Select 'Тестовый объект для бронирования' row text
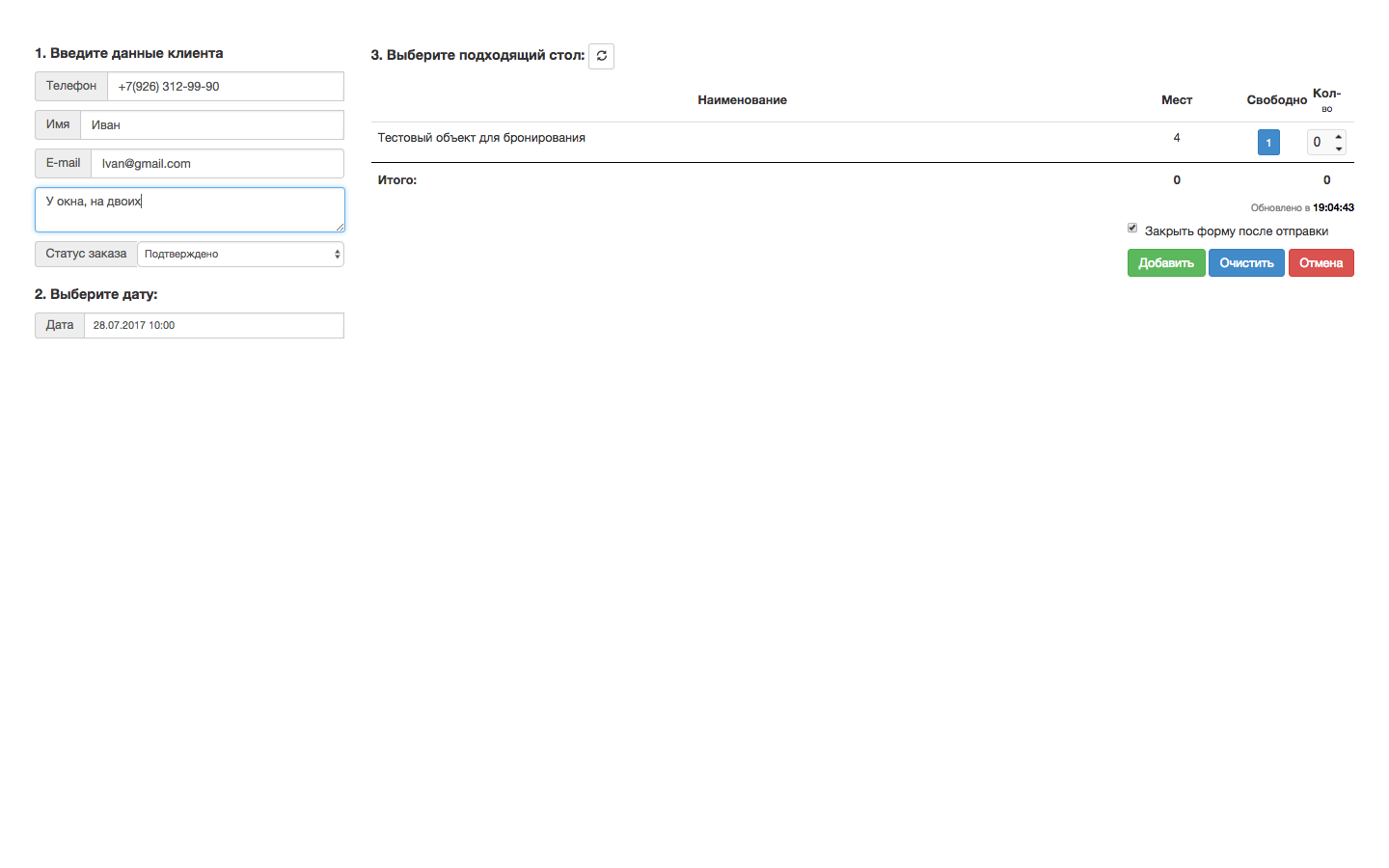1389x868 pixels. tap(481, 138)
